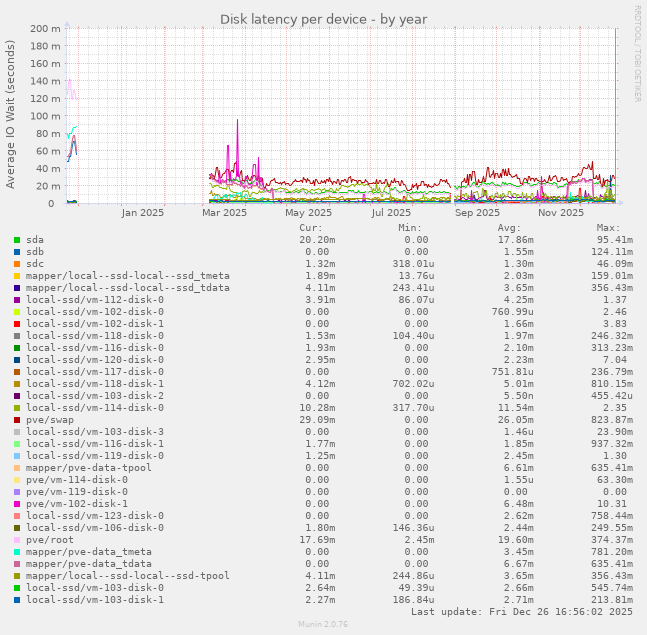Click the 'Min:' column header

pos(410,228)
